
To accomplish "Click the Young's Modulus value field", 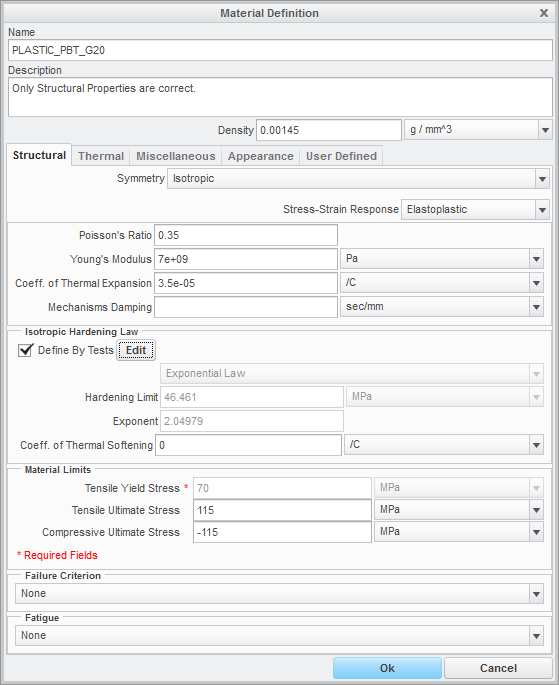I will (x=246, y=259).
